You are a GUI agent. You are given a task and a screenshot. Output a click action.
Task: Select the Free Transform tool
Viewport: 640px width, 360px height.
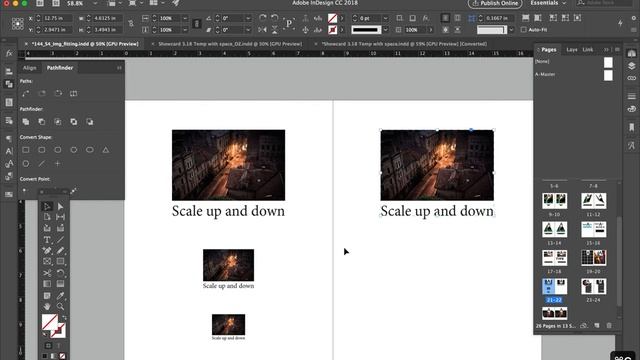tap(60, 273)
